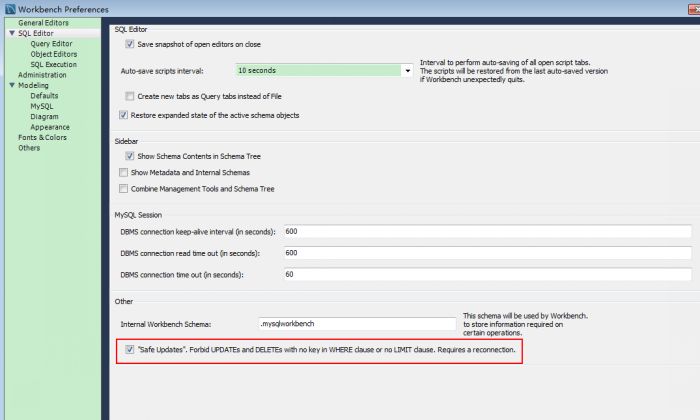Select General Editors in the sidebar
The image size is (700, 420).
44,23
